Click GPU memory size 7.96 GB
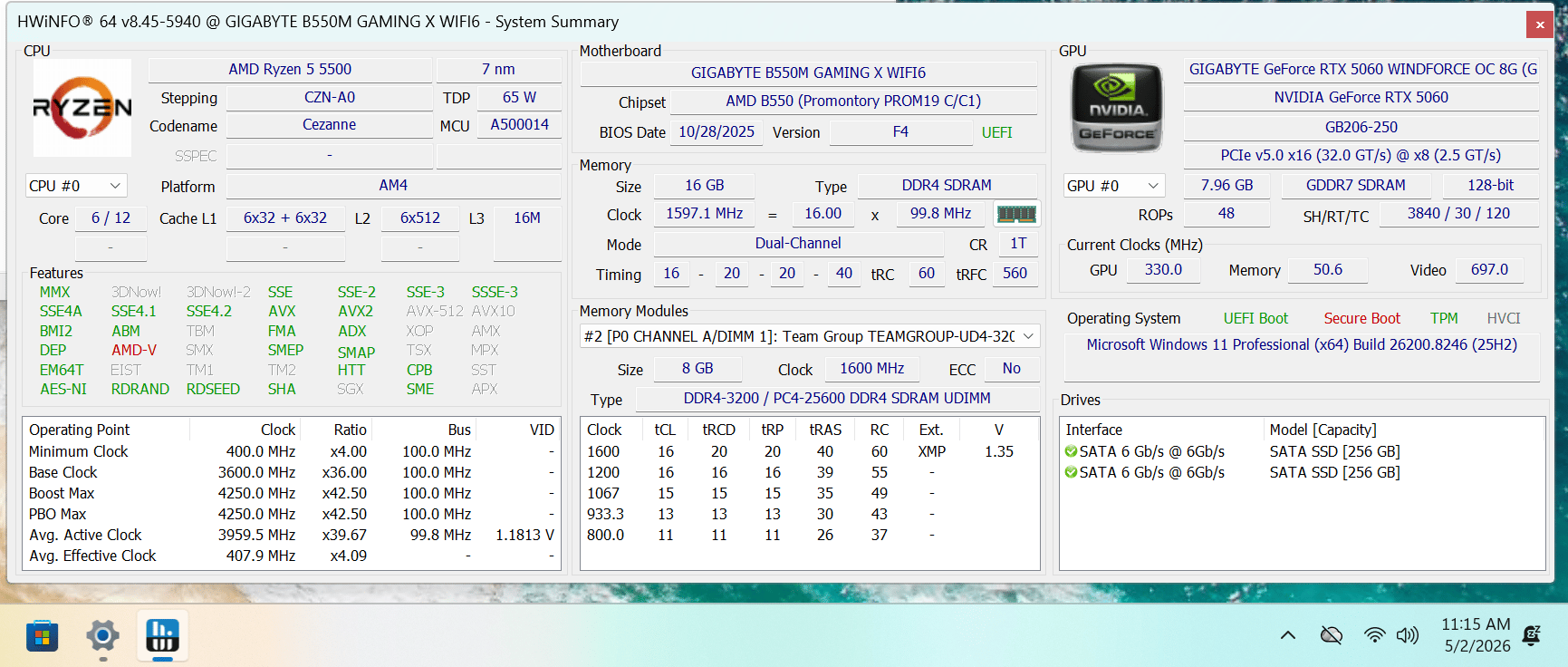 [1227, 186]
